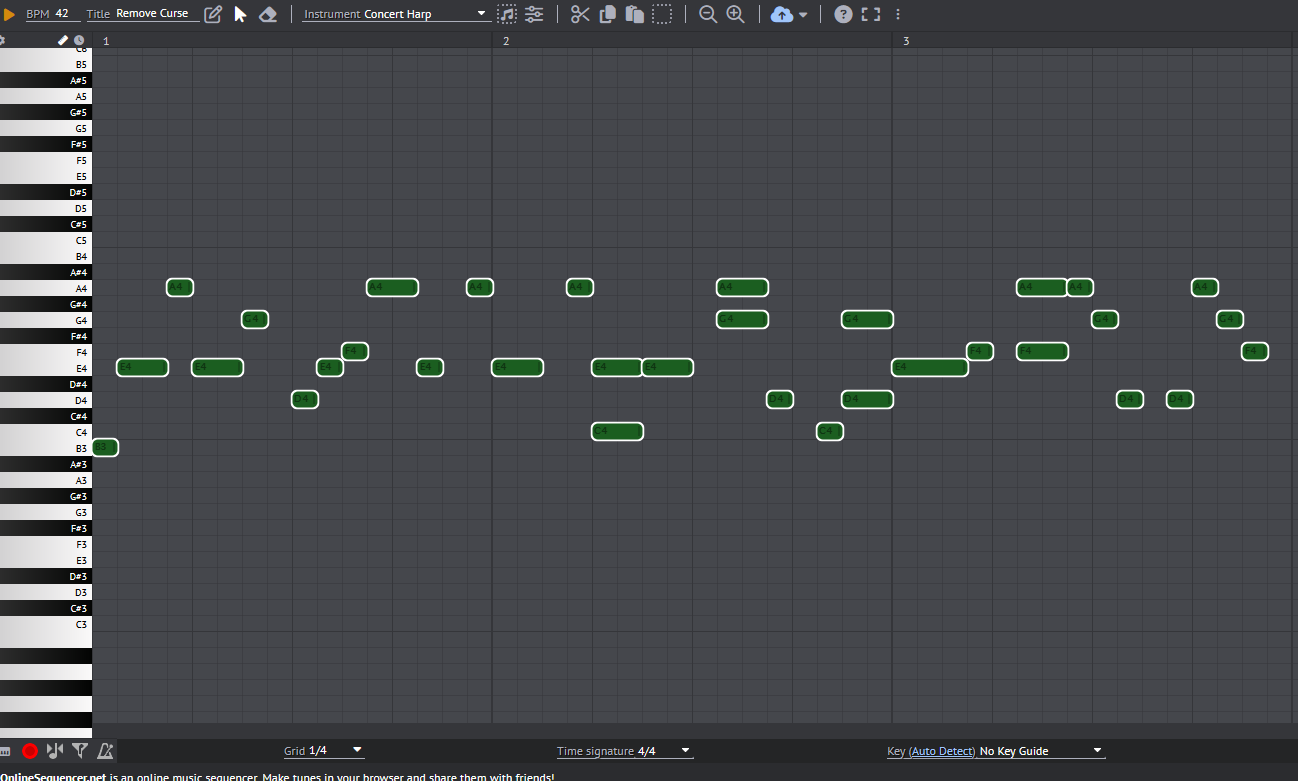
Task: Click the copy notes icon
Action: click(607, 14)
